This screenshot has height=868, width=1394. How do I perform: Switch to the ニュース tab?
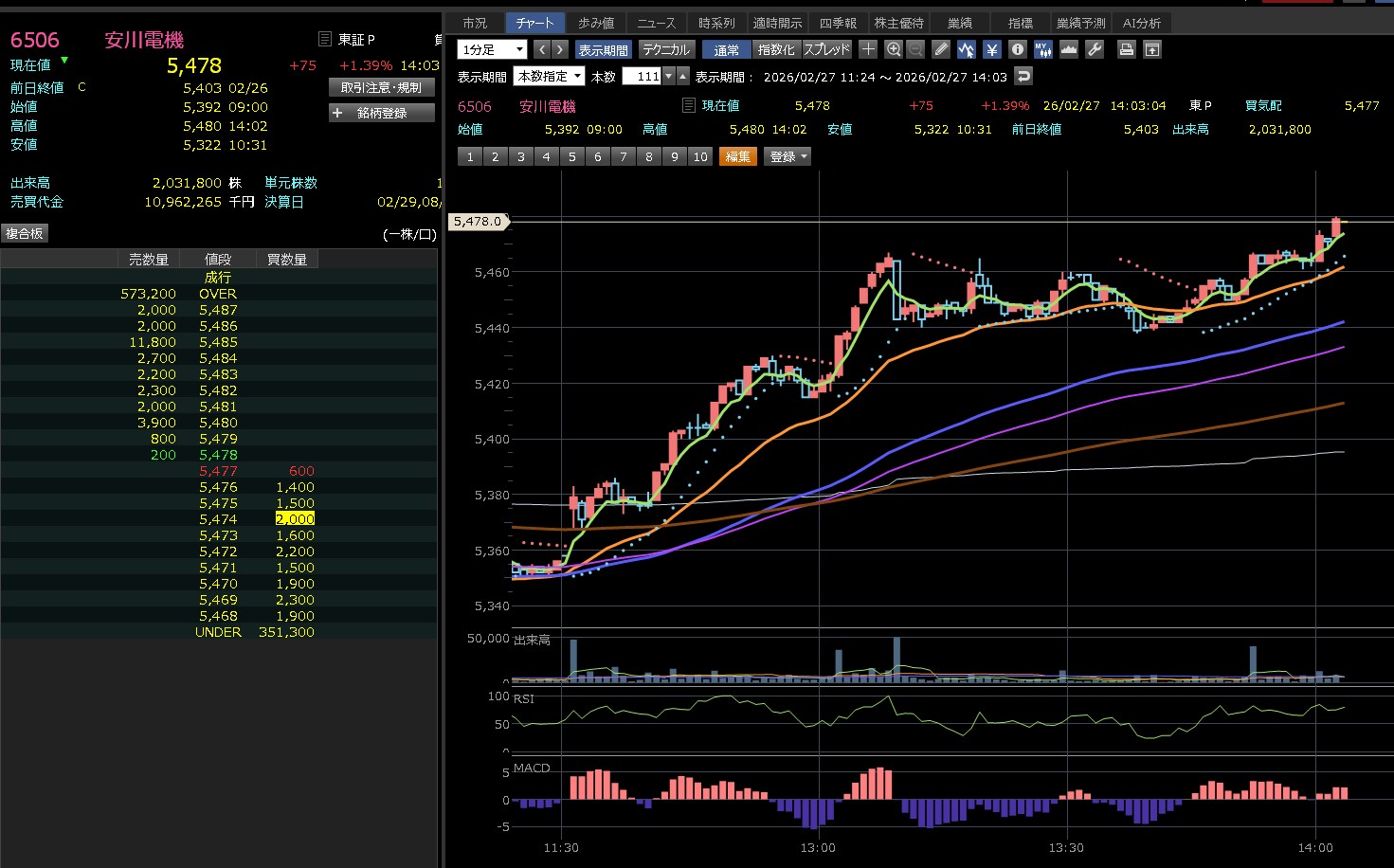(x=656, y=23)
